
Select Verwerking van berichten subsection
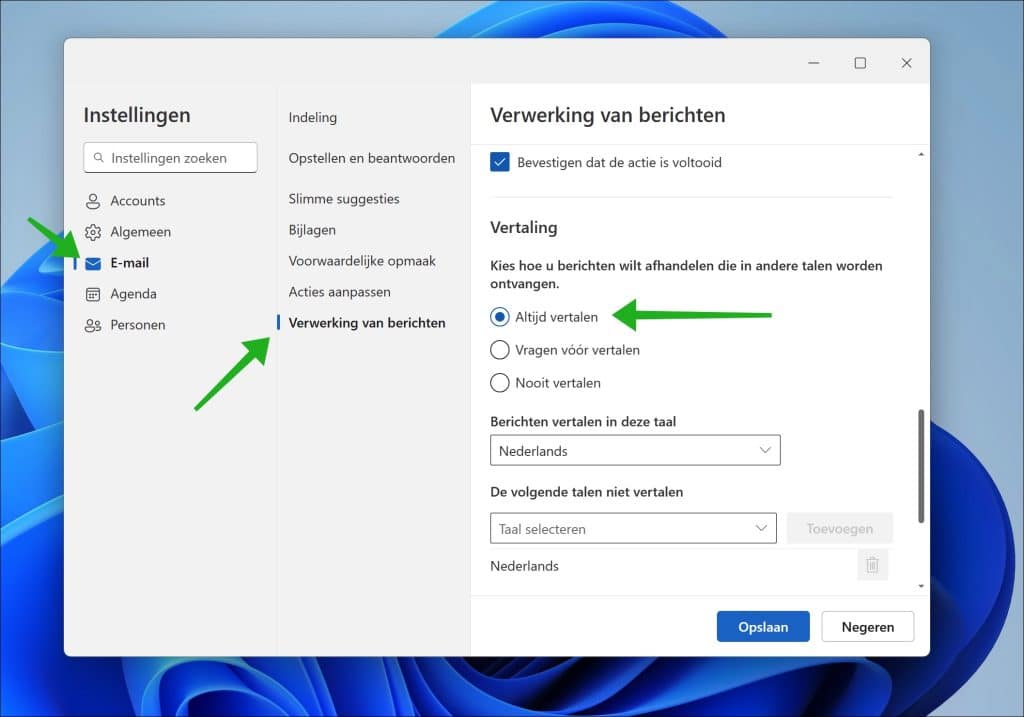(x=367, y=323)
